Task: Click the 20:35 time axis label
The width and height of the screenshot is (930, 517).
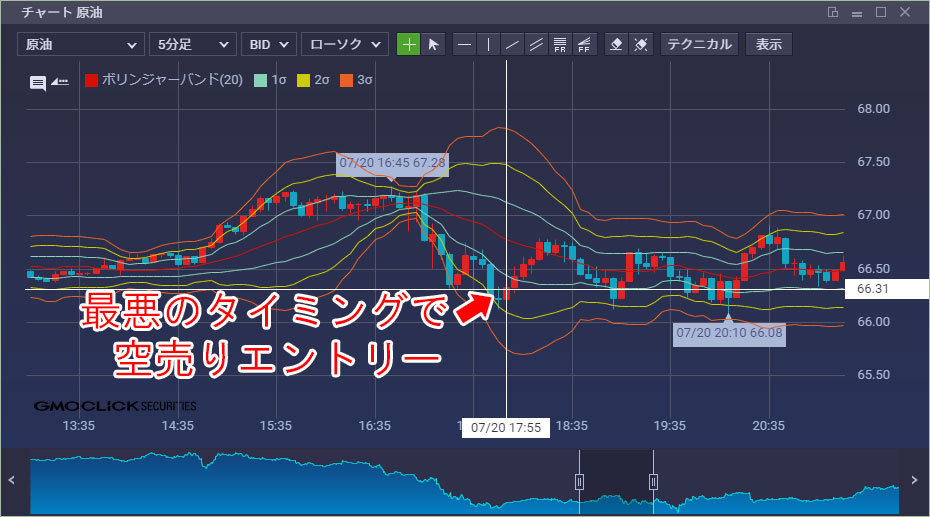Action: 769,426
